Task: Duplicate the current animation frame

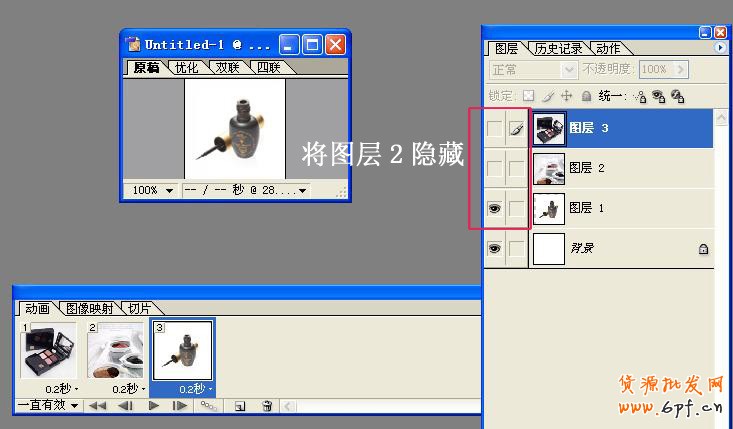Action: click(x=239, y=406)
